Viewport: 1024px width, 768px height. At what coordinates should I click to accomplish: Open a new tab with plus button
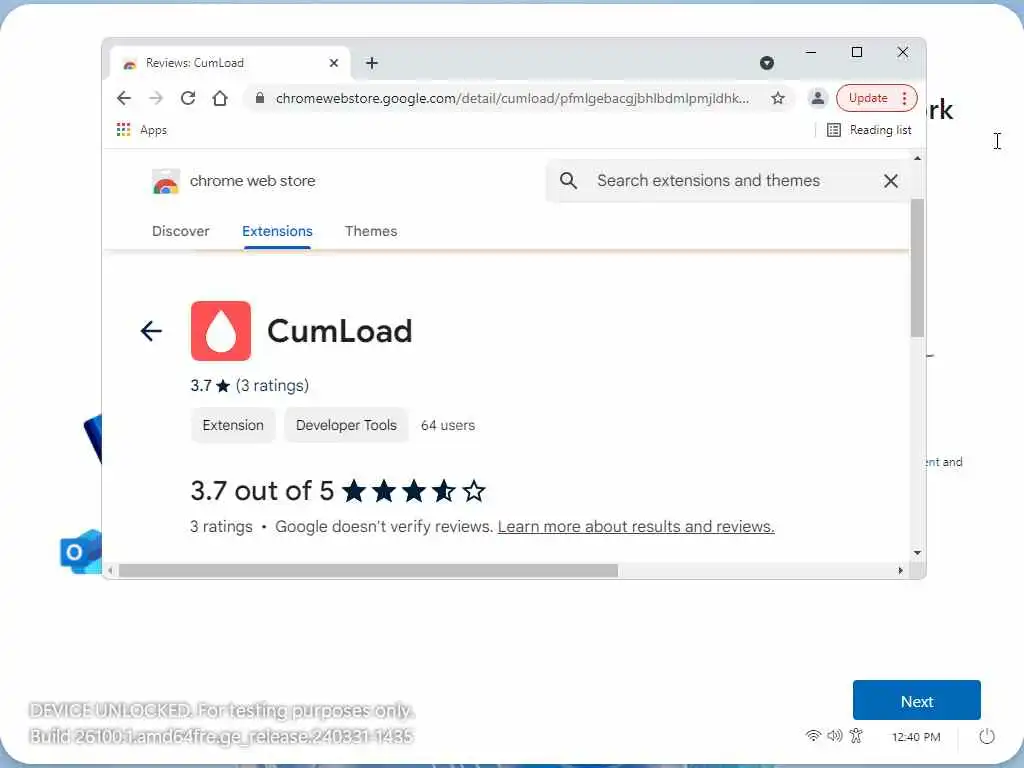[x=372, y=63]
